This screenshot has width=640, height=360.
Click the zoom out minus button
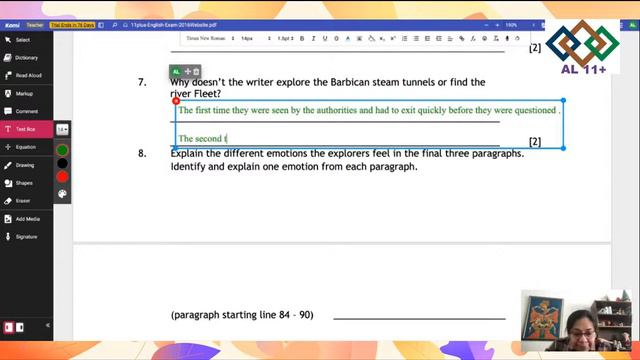tap(486, 25)
